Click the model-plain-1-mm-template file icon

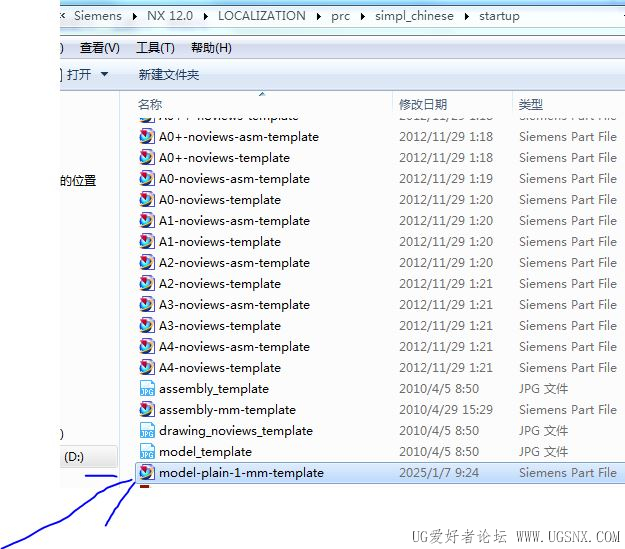pos(147,473)
